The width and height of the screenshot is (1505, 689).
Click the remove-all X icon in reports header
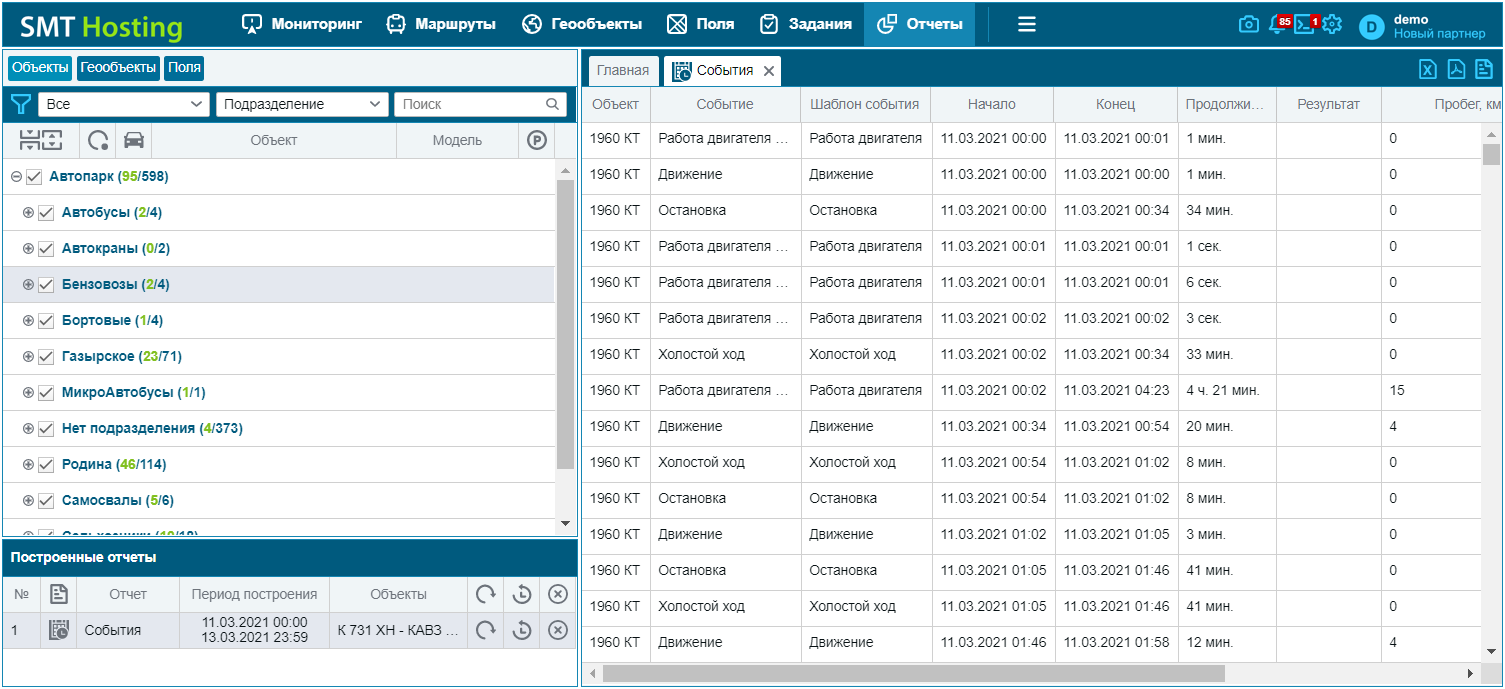[558, 594]
